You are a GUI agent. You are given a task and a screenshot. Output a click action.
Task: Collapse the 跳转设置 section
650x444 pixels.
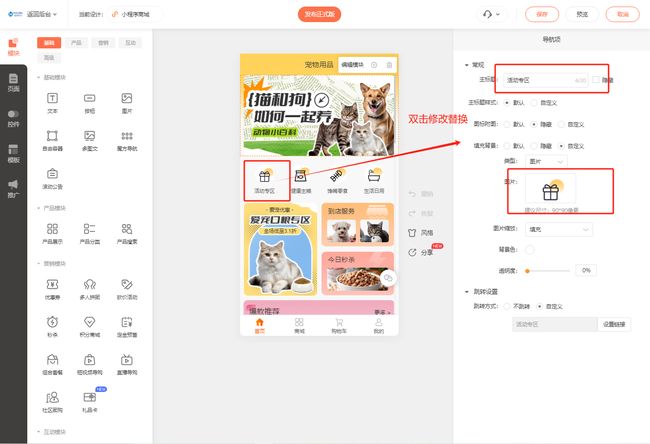coord(467,292)
